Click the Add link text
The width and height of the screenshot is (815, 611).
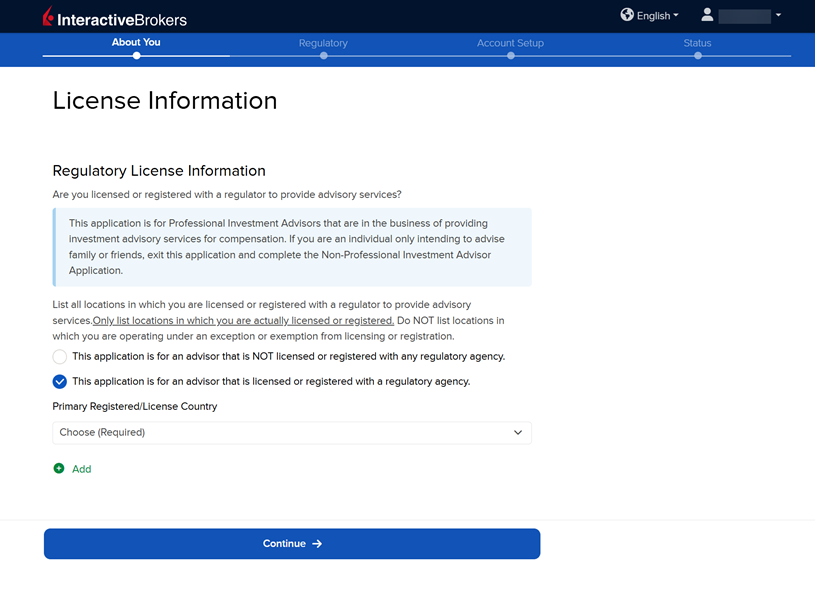81,469
